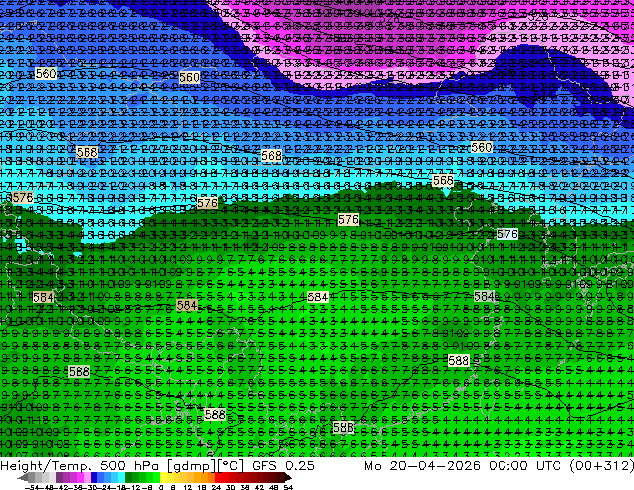Click the dark brown arrow end of the scale

coord(287,478)
